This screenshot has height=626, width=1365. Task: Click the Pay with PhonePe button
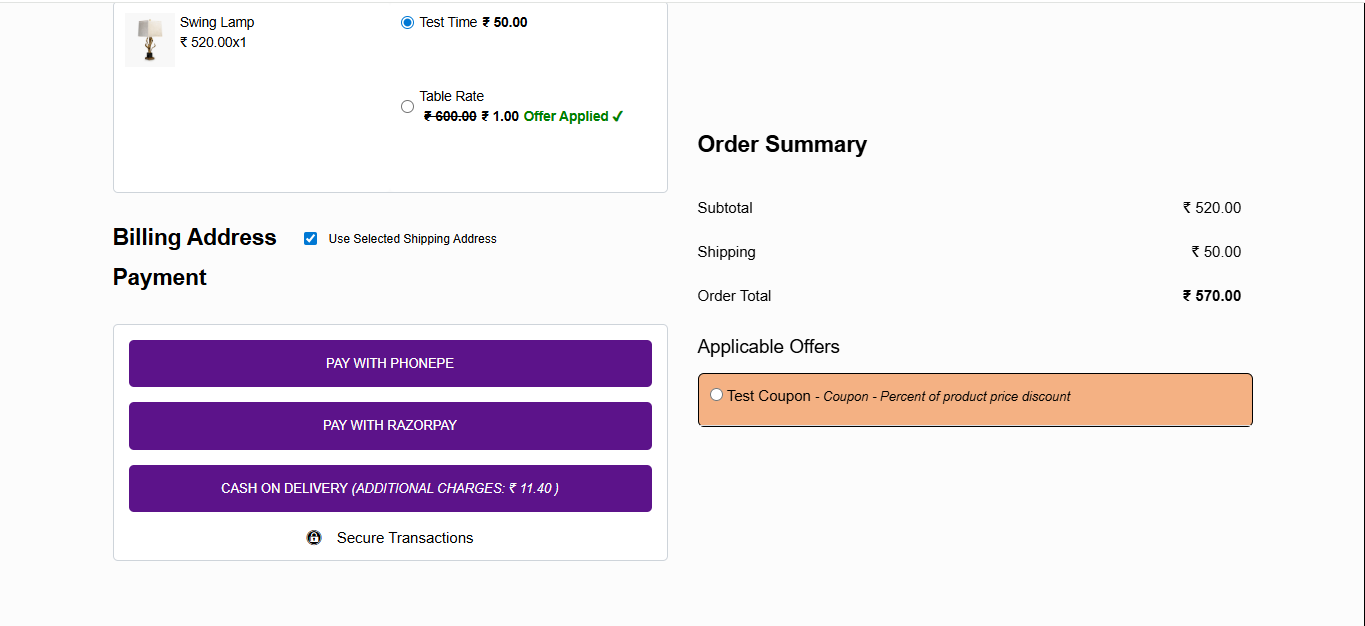390,363
